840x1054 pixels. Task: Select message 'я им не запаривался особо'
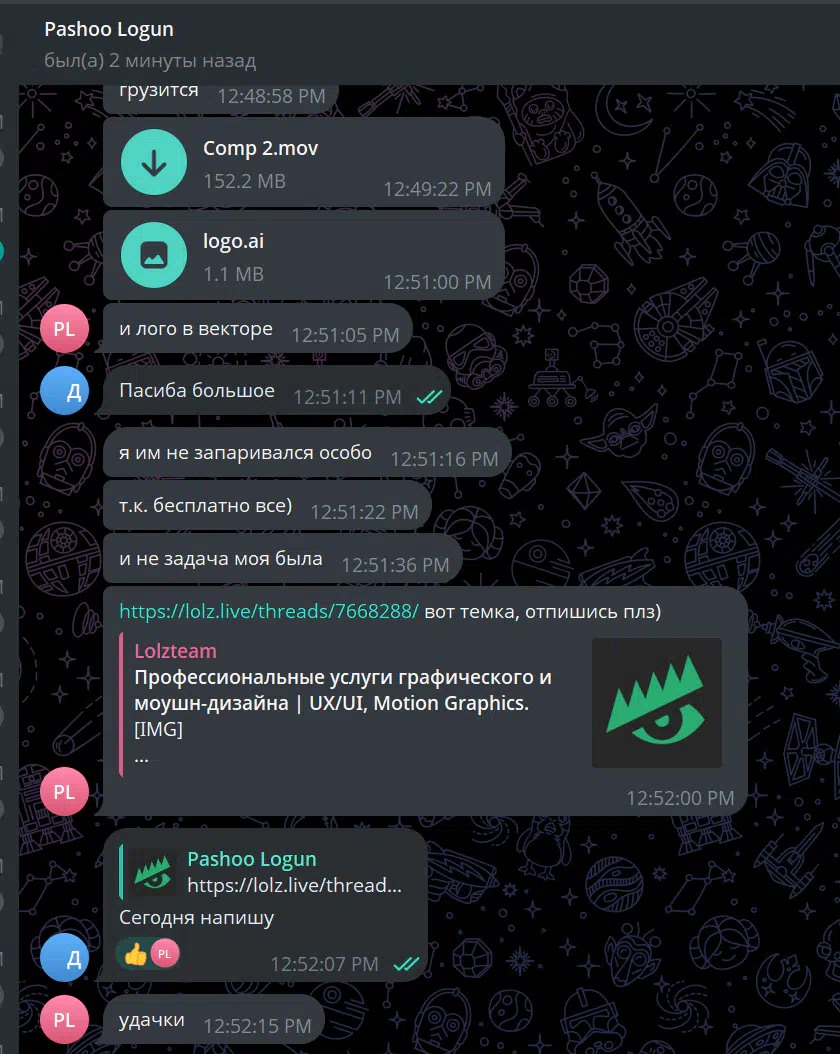[307, 452]
